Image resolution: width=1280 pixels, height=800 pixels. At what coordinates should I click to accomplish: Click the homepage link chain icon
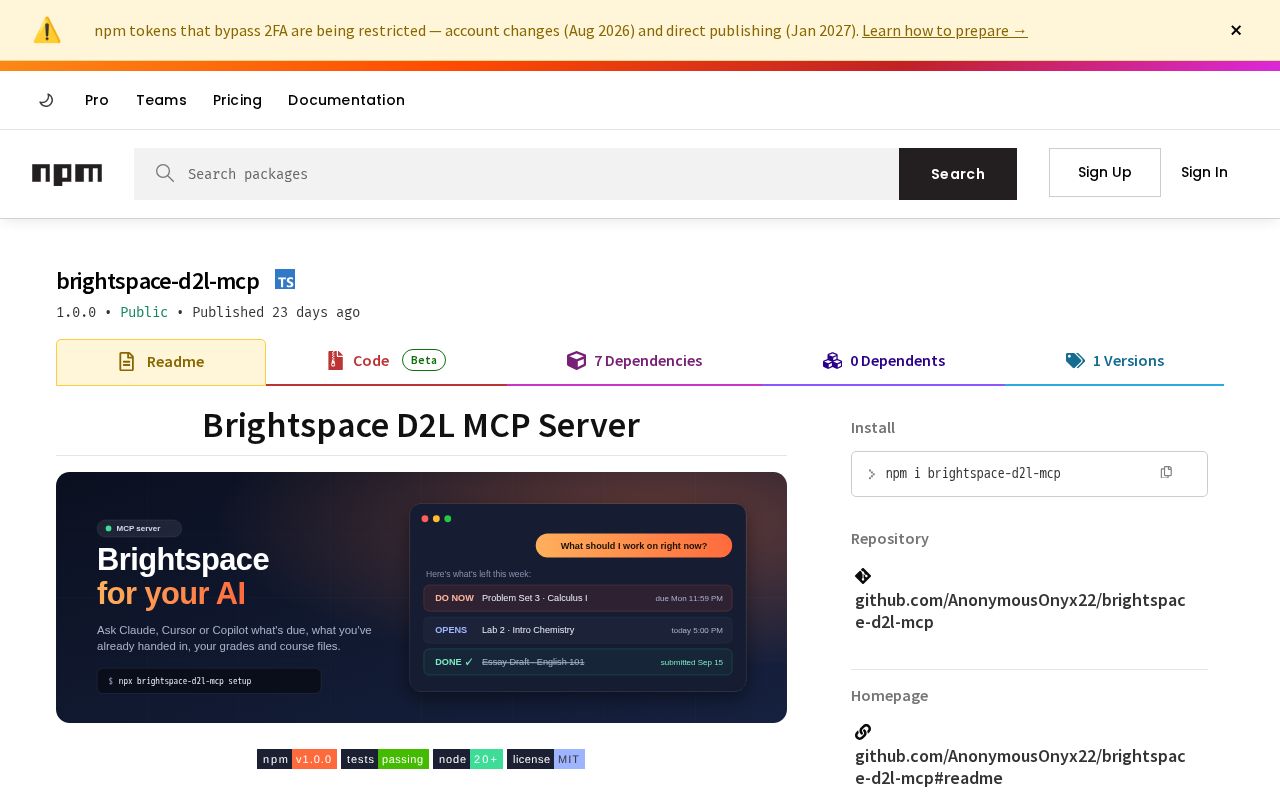863,732
